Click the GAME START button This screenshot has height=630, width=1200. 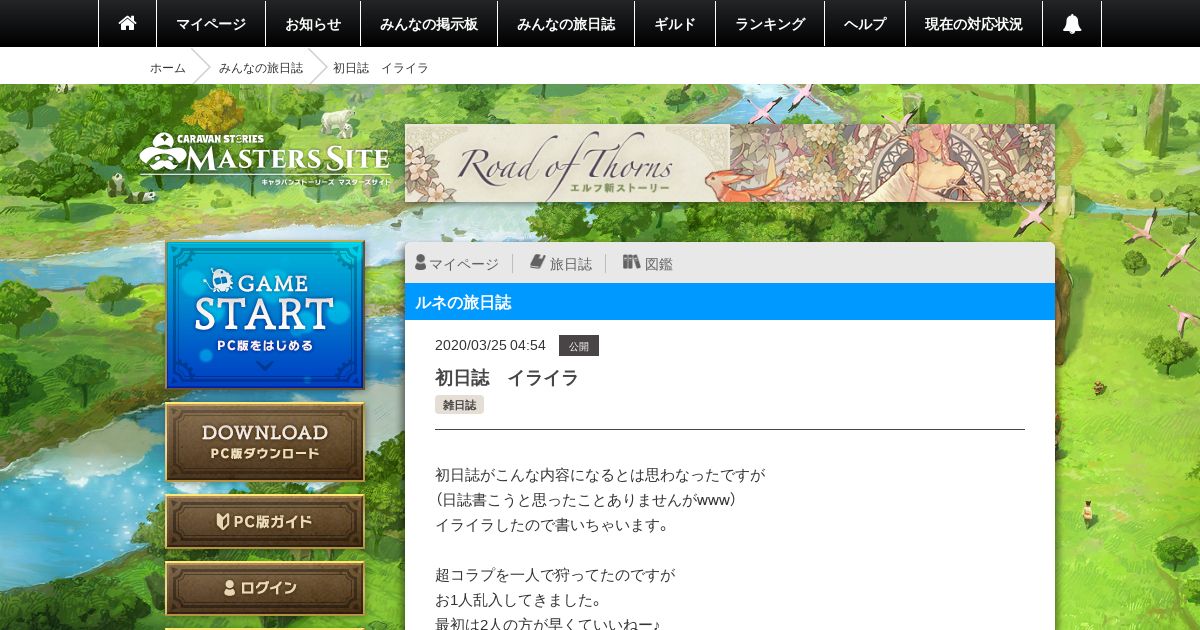(x=265, y=315)
